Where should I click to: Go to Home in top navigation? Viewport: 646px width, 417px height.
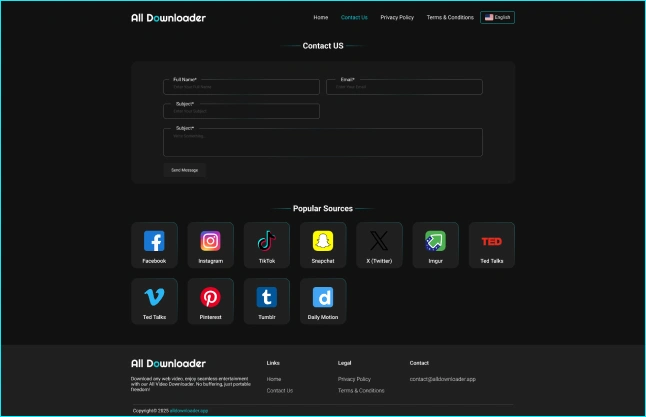point(320,17)
